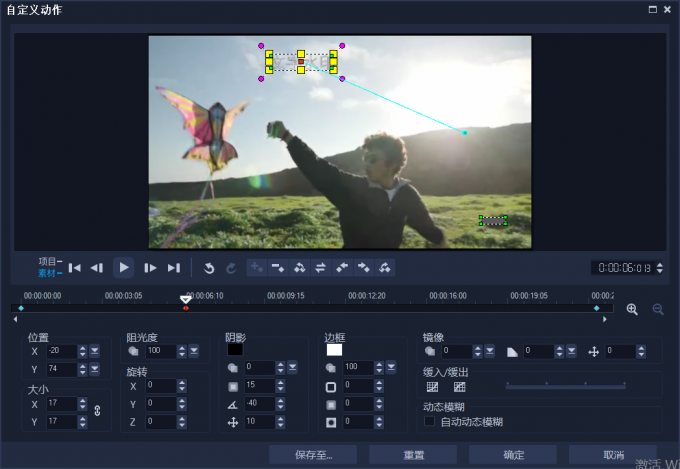Add a key frame with the plus-diamond icon
This screenshot has height=469, width=680.
257,268
